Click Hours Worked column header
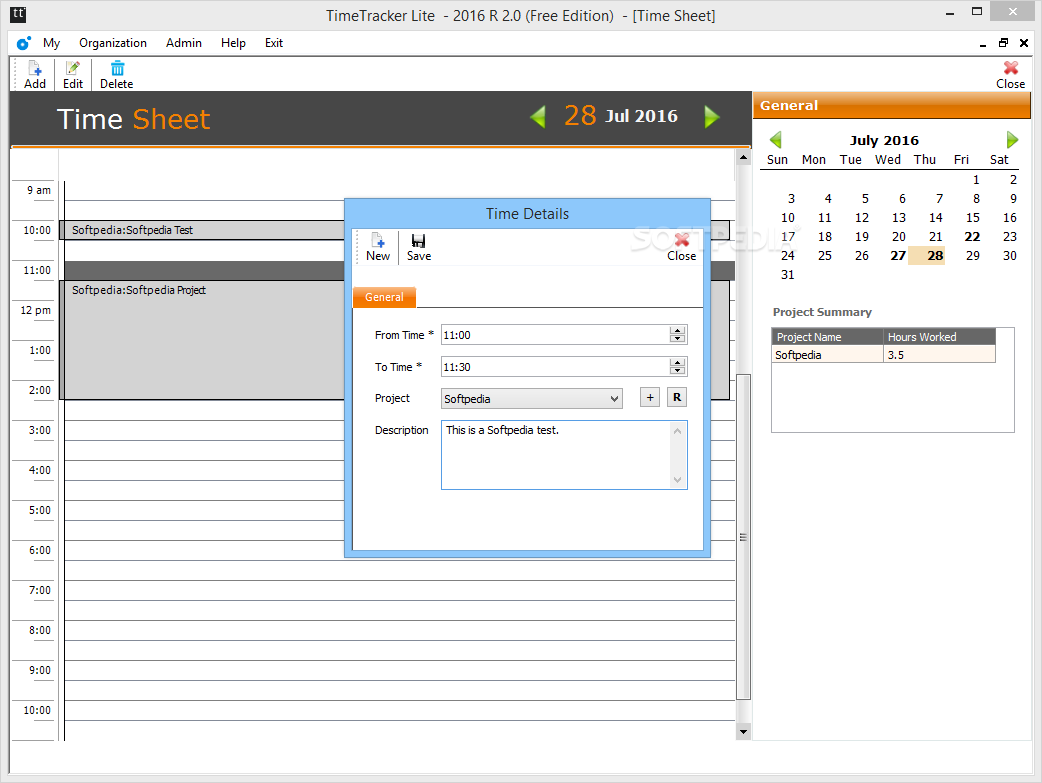The width and height of the screenshot is (1042, 783). 940,337
